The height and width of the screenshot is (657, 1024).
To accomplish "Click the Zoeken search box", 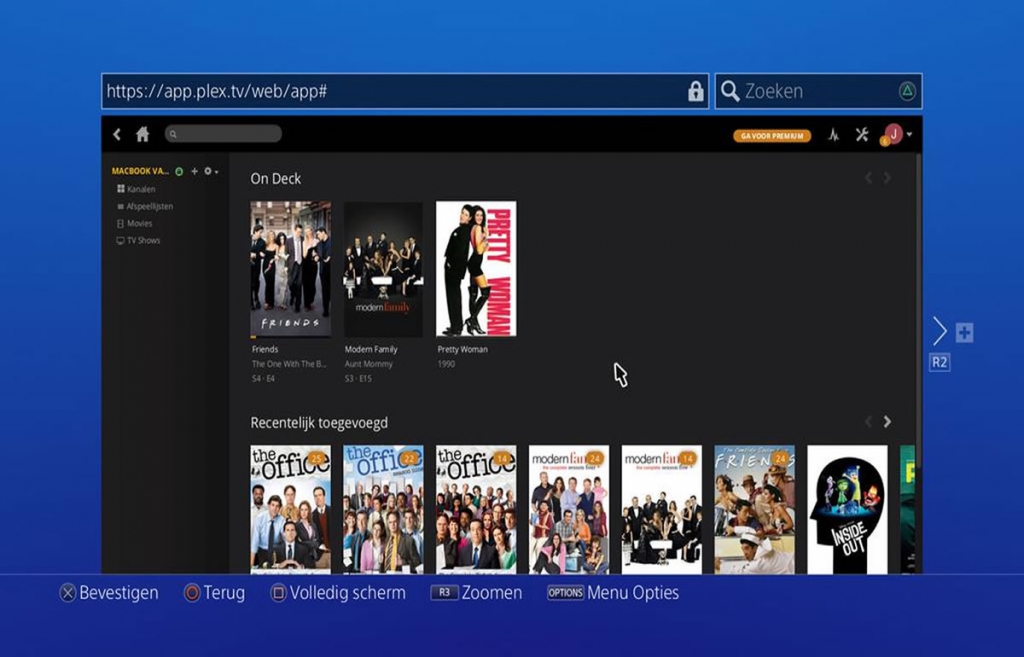I will [818, 91].
